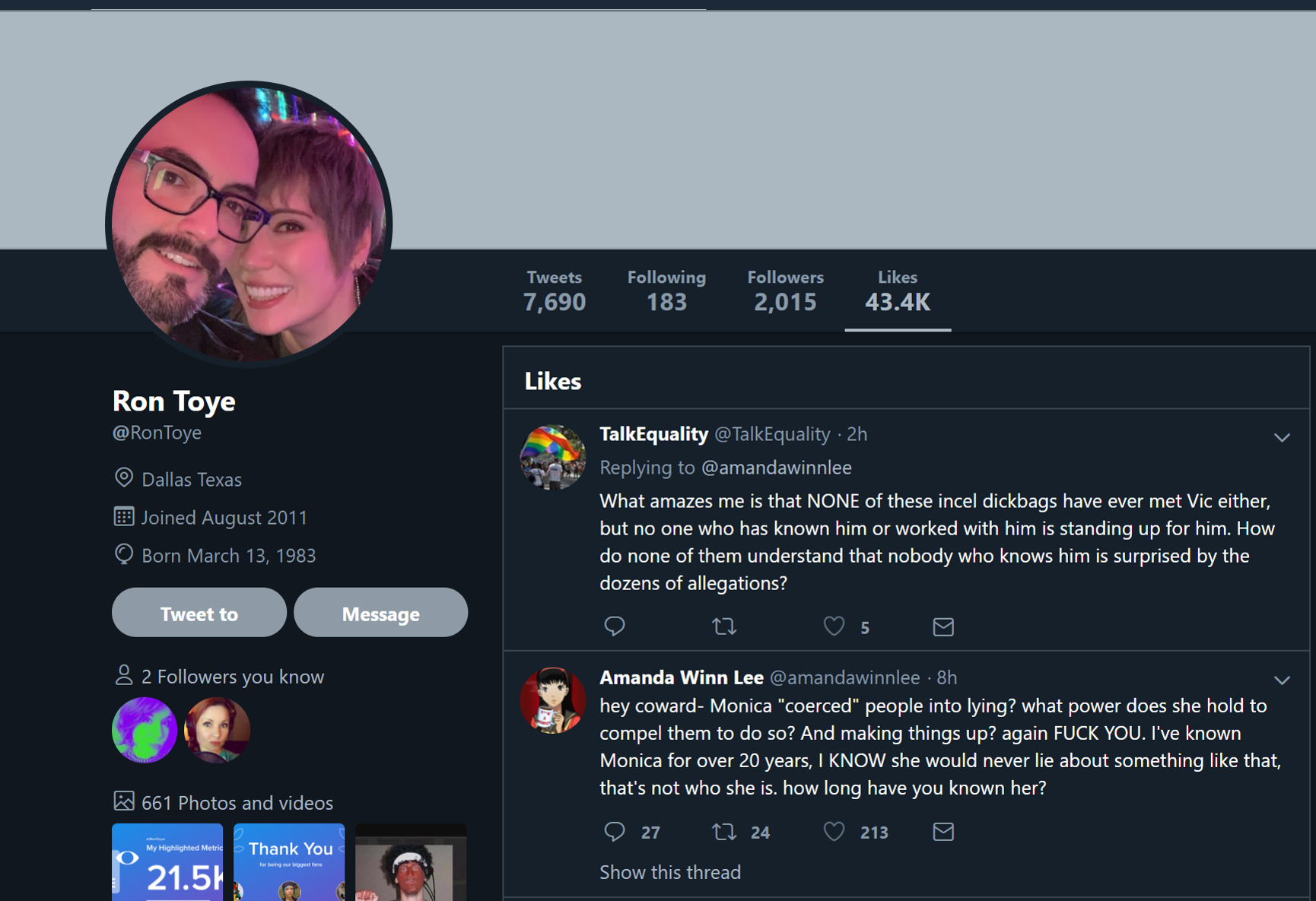Open Show this thread link
This screenshot has width=1316, height=901.
670,872
